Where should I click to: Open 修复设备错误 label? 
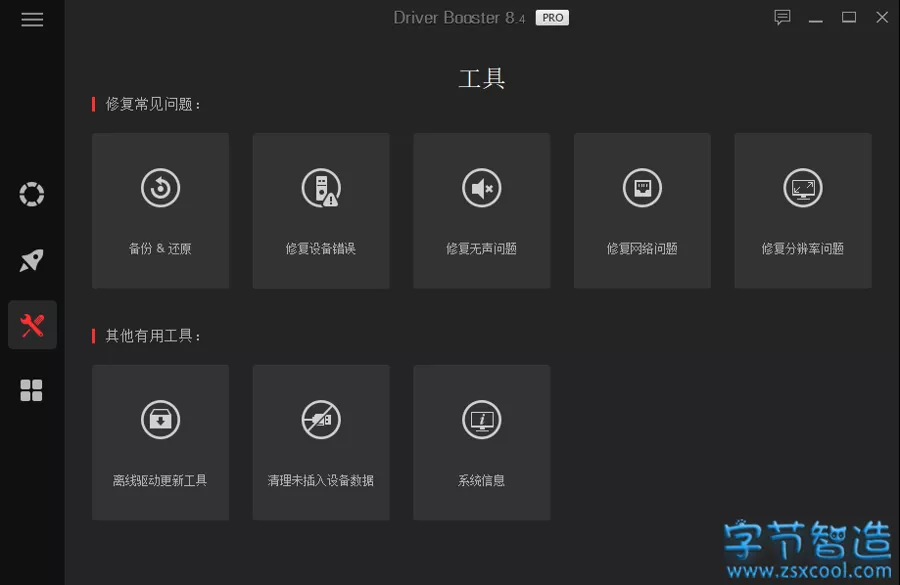[321, 249]
